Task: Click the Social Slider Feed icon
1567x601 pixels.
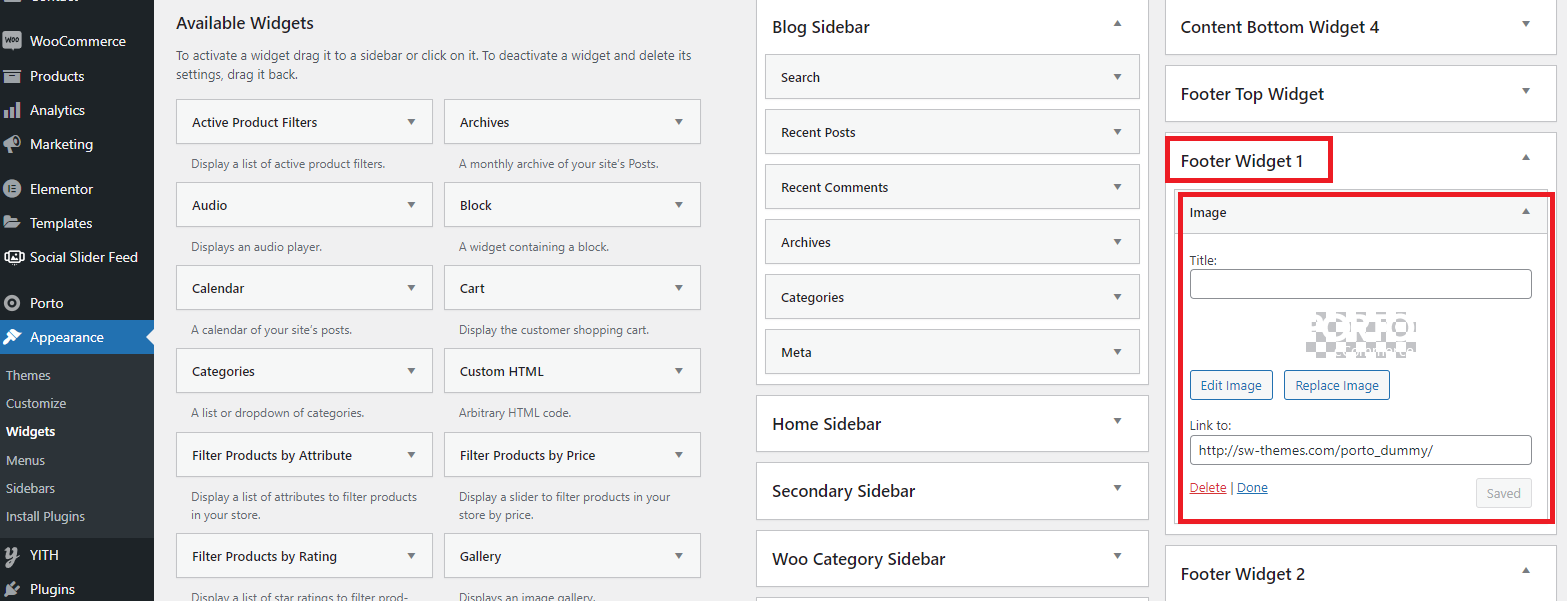Action: point(13,257)
